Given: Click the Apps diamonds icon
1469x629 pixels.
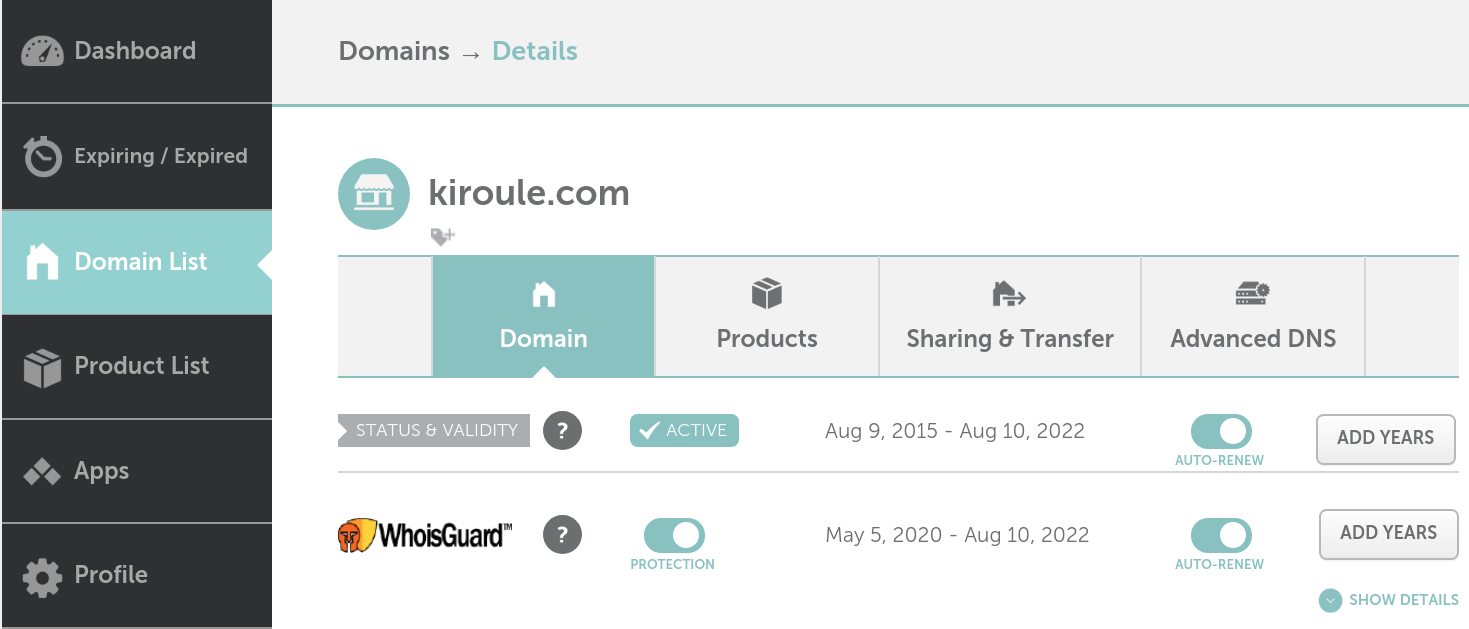Looking at the screenshot, I should 42,472.
